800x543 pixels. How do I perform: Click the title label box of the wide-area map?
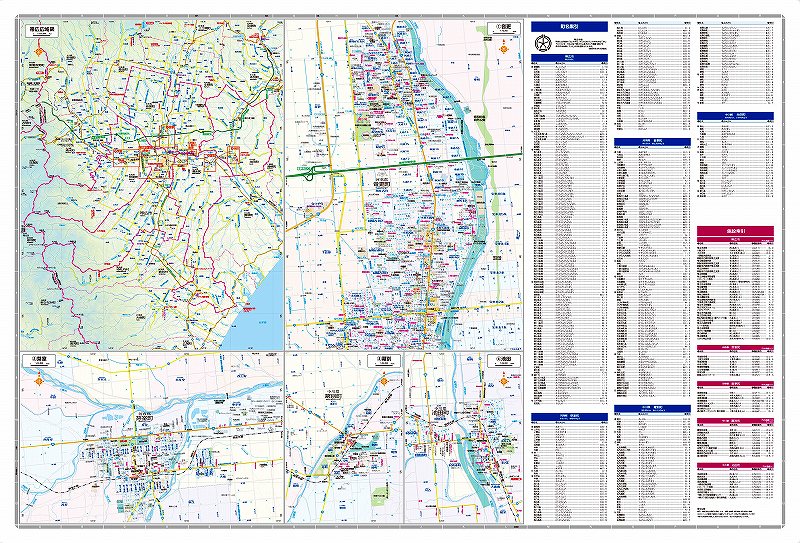pyautogui.click(x=43, y=31)
